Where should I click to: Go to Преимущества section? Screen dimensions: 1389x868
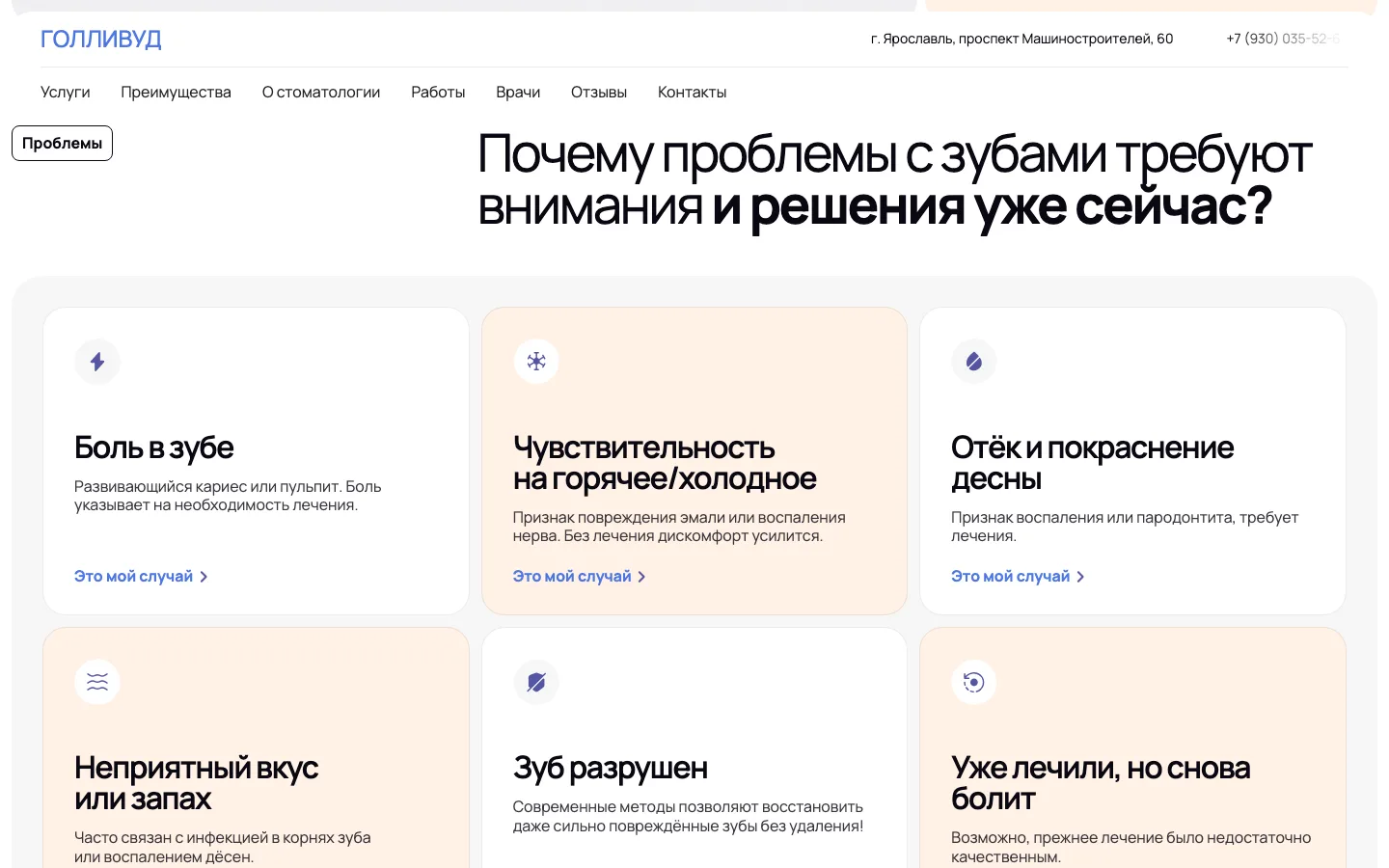[177, 93]
